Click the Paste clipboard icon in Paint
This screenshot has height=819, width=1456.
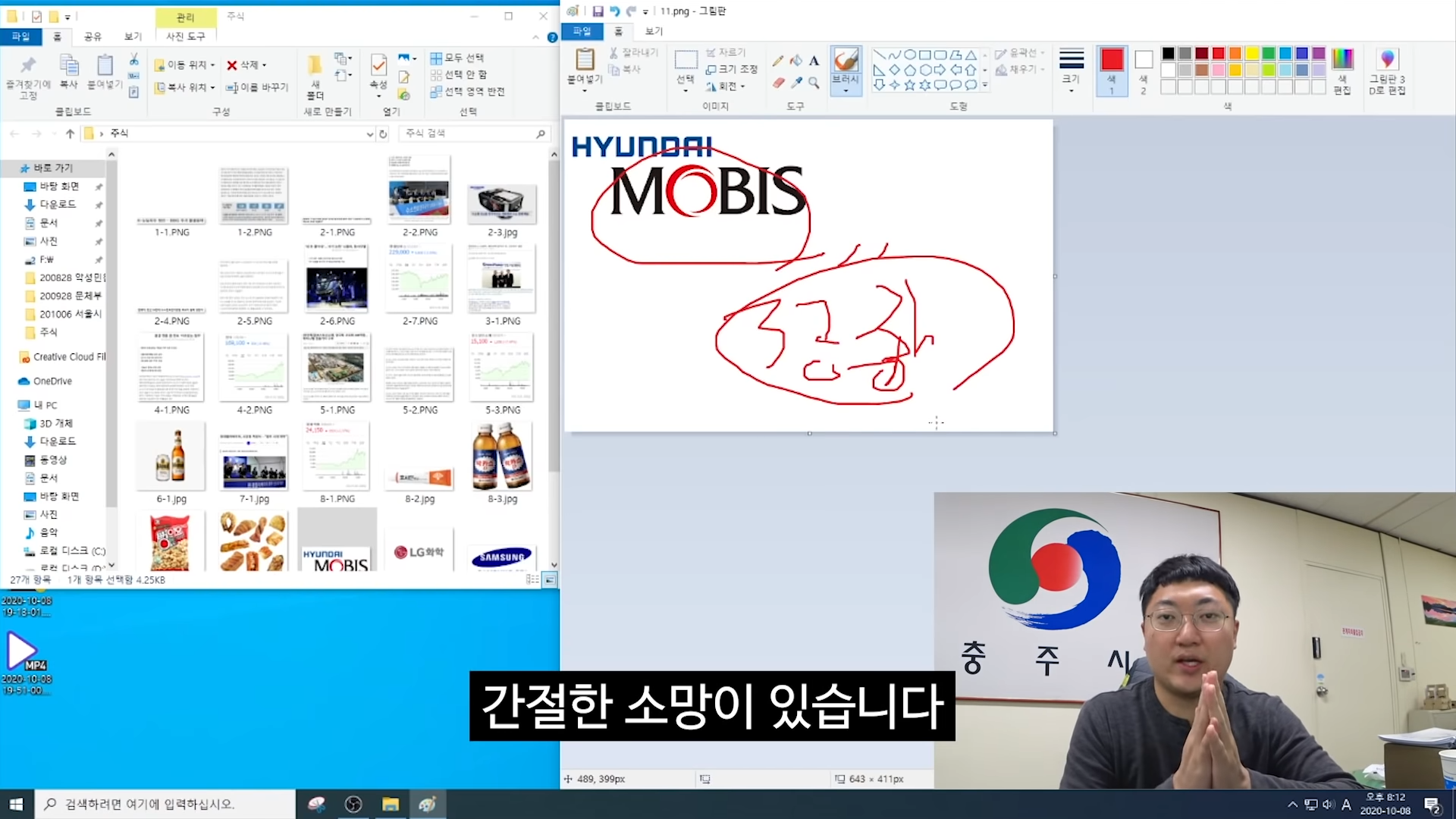(x=585, y=59)
